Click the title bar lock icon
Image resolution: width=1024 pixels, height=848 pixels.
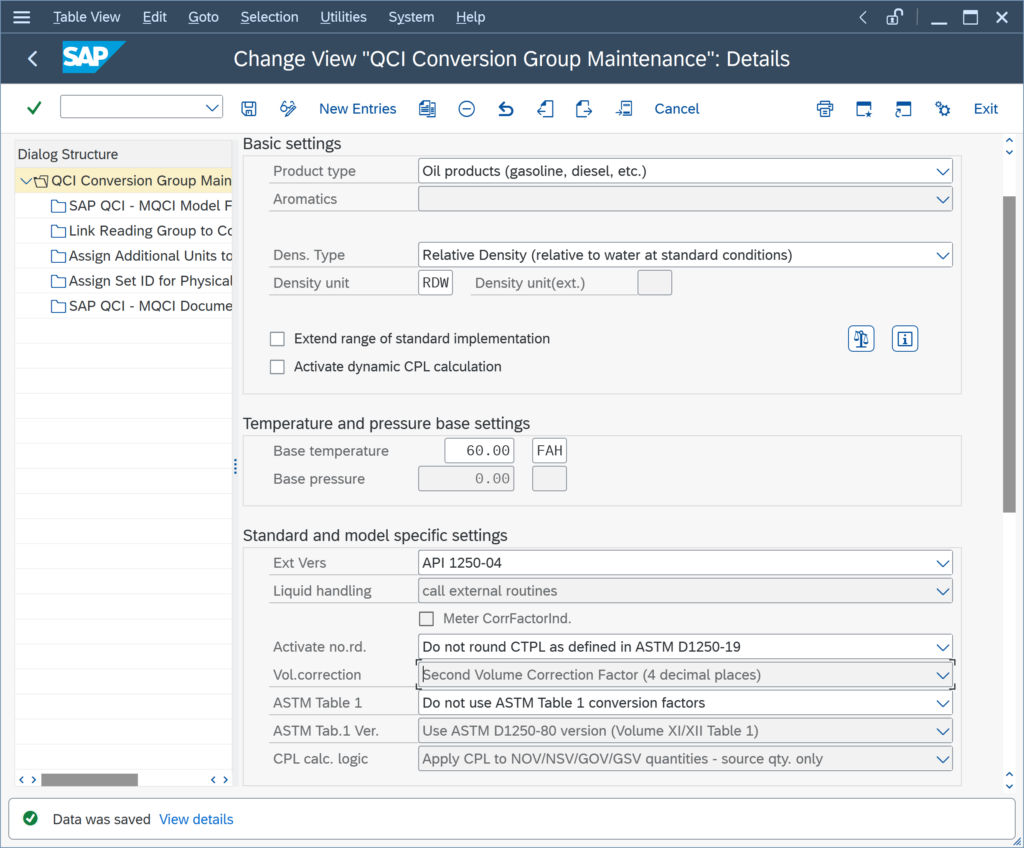(x=894, y=17)
